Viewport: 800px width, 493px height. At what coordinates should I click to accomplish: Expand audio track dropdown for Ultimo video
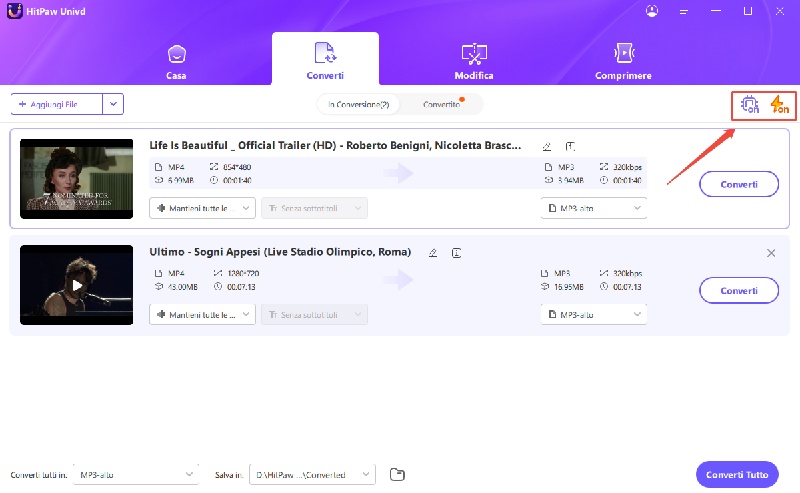coord(202,314)
